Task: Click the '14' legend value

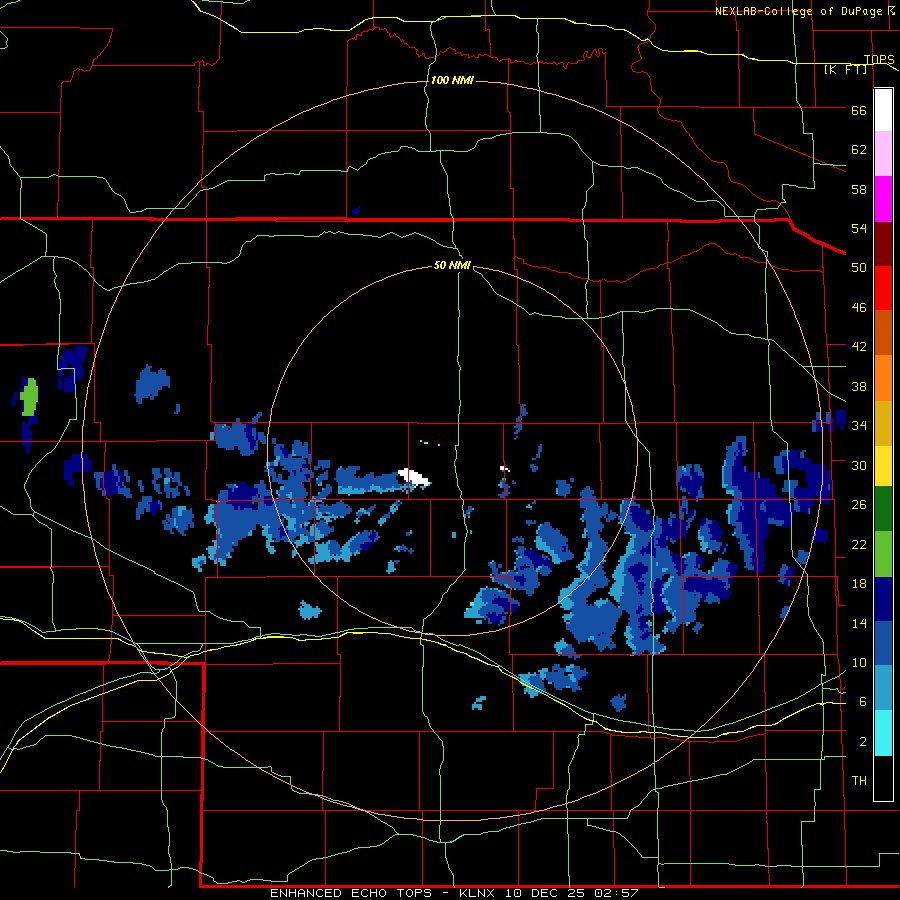Action: pyautogui.click(x=859, y=623)
